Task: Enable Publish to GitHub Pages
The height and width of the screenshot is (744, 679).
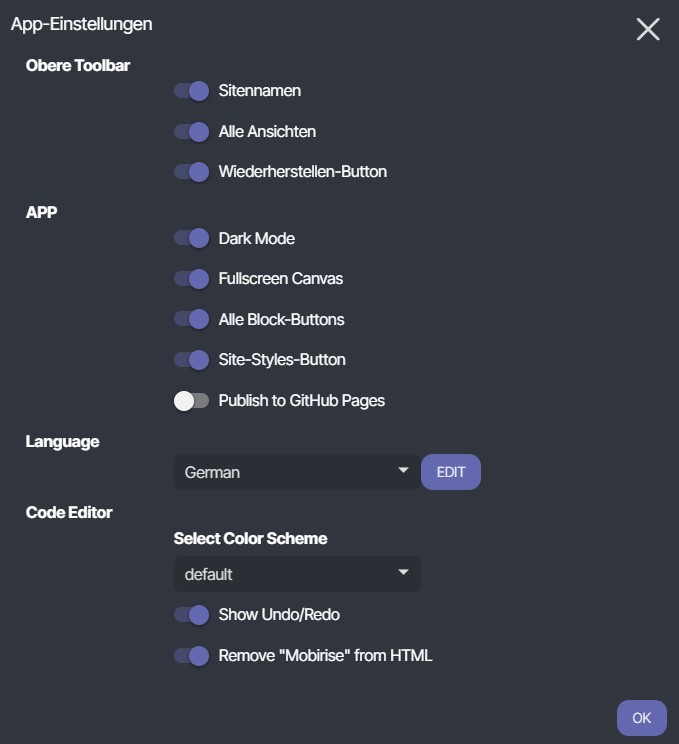Action: tap(191, 401)
